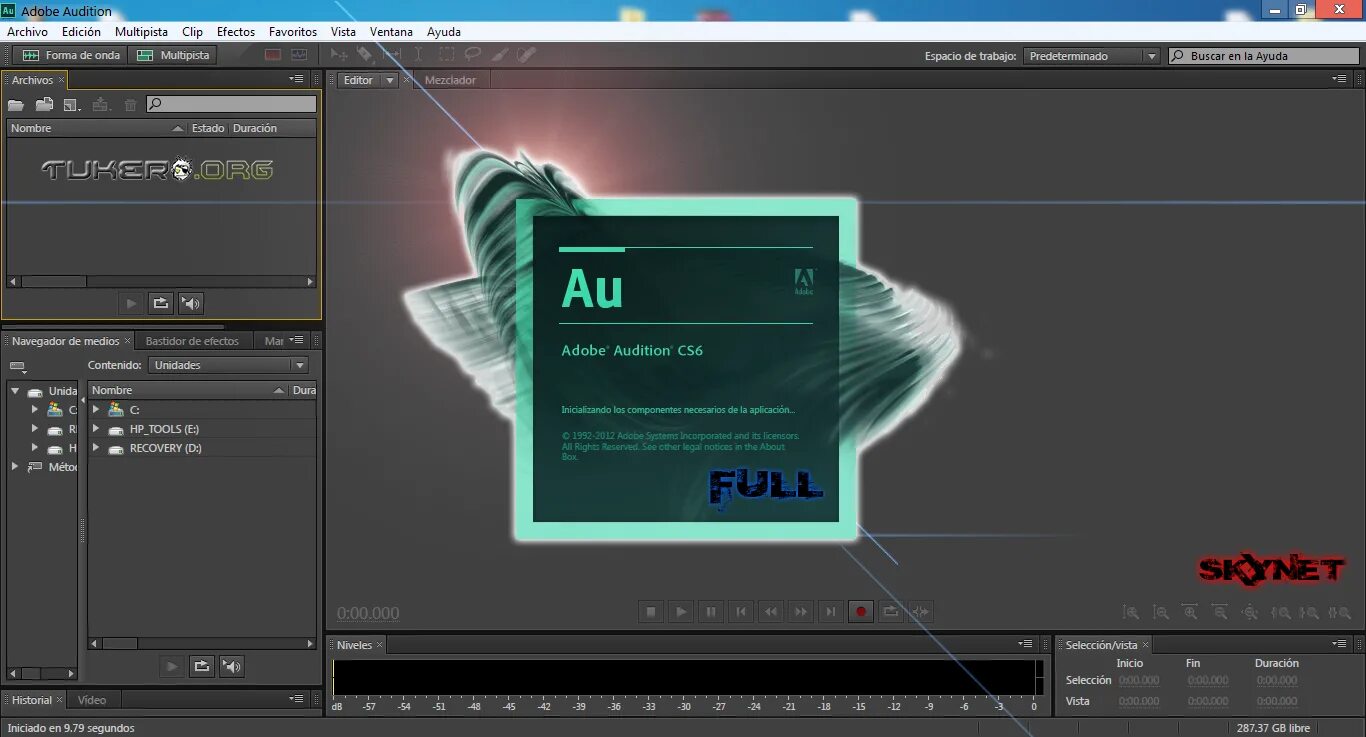Screen dimensions: 1366x737
Task: Open the Archivos panel options menu
Action: click(297, 79)
